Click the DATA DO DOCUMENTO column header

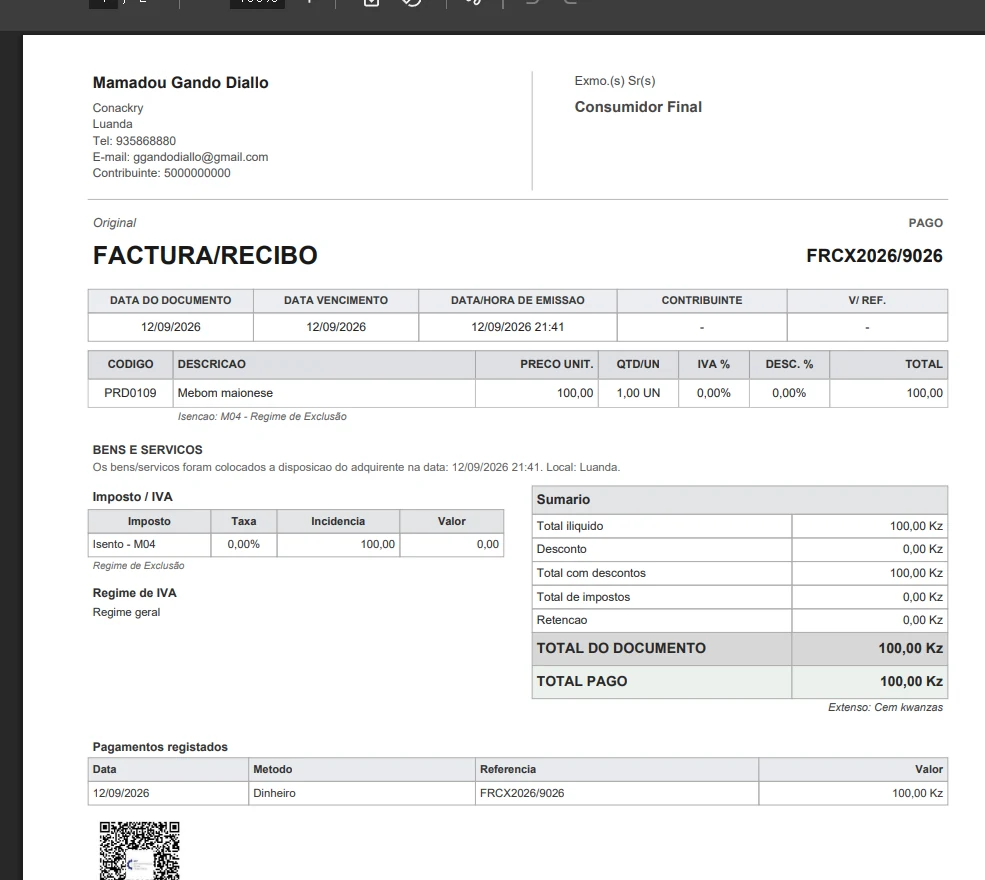171,300
